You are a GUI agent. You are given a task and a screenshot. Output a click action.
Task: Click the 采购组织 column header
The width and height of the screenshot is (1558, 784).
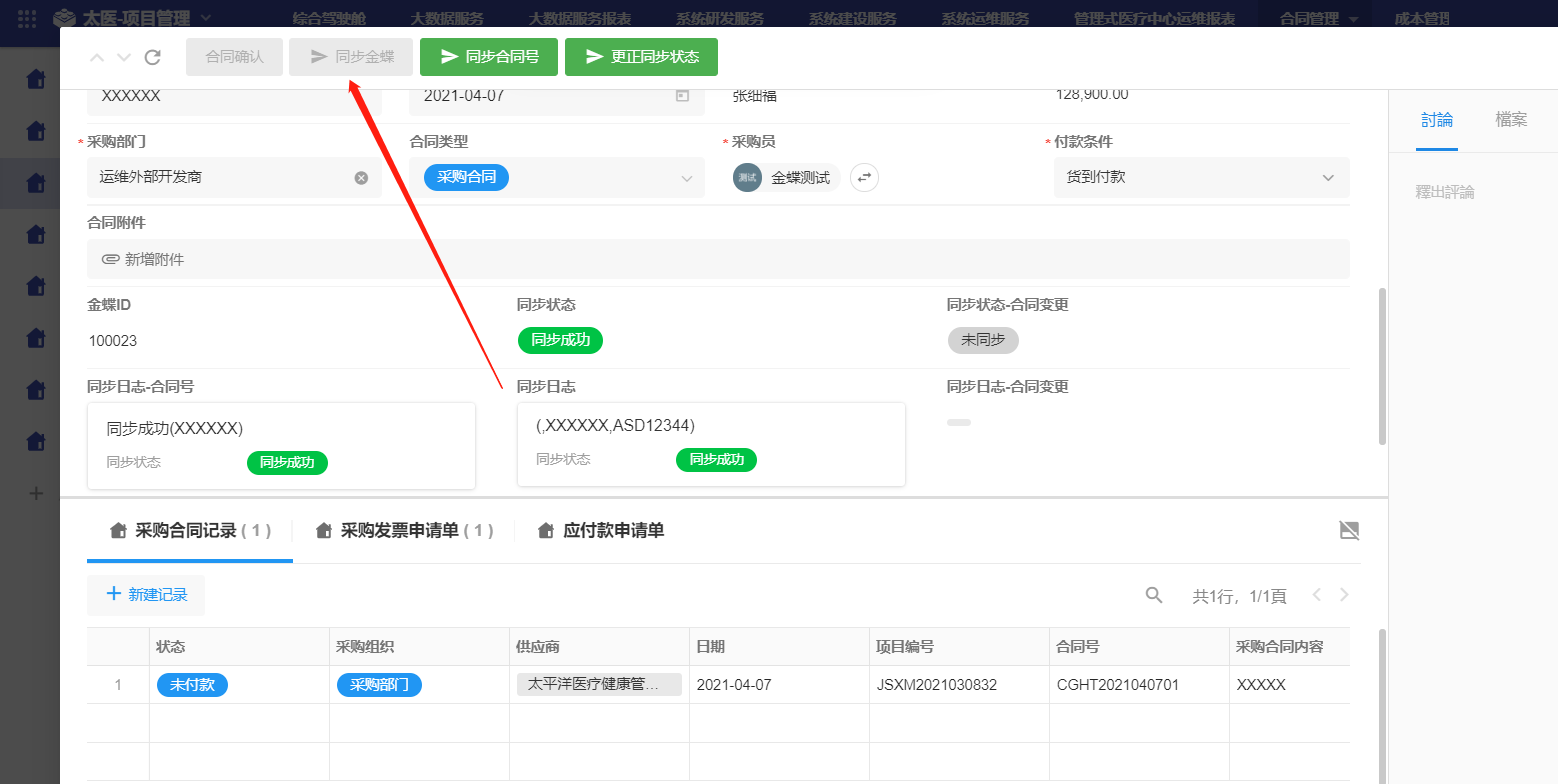419,647
